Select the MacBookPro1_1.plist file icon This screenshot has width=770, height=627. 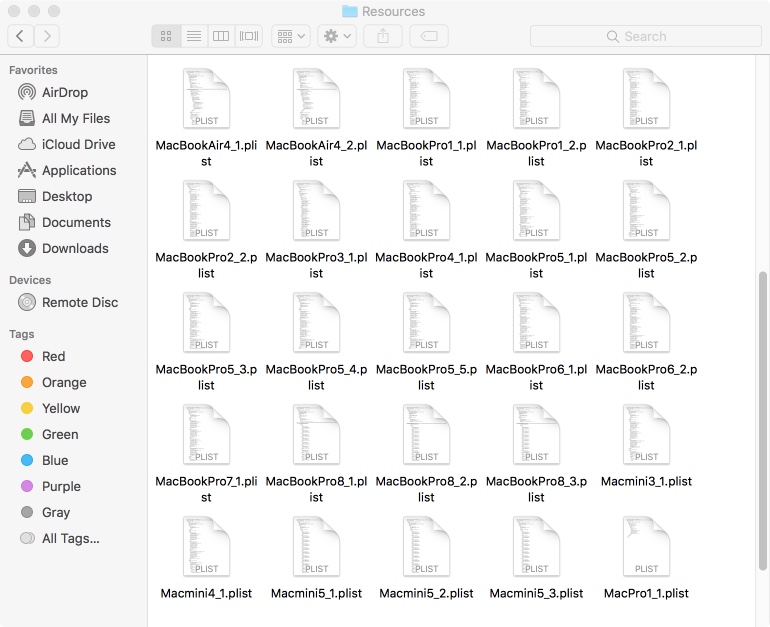(426, 99)
